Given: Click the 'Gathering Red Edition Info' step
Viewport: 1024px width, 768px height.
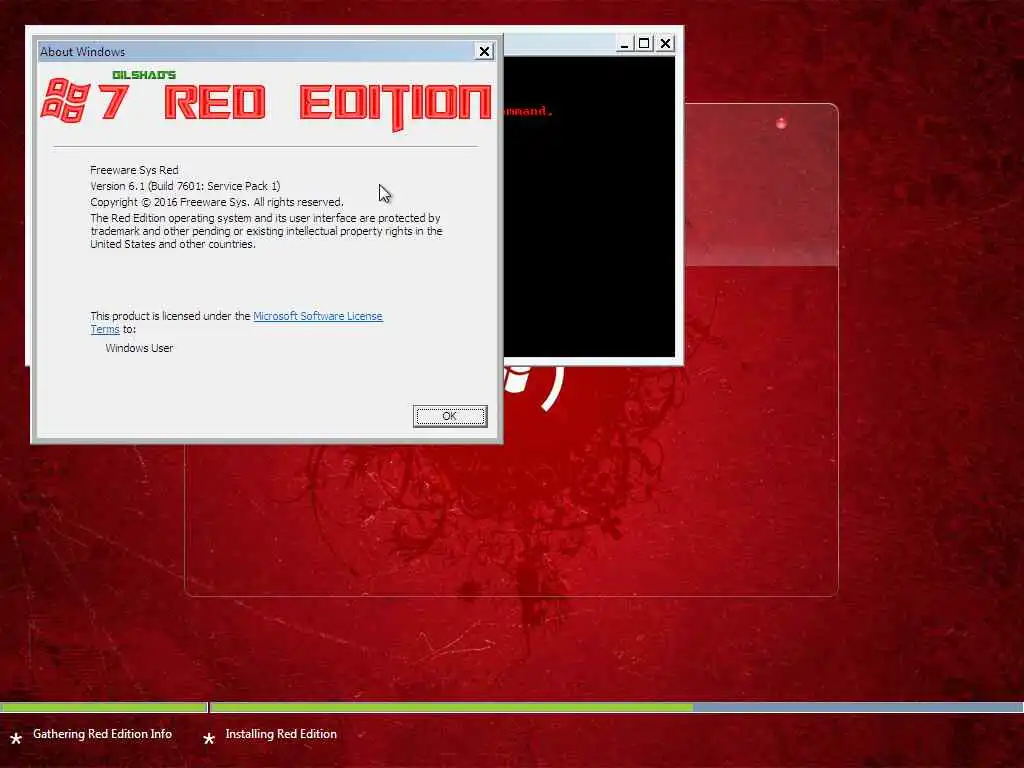Looking at the screenshot, I should pyautogui.click(x=103, y=734).
